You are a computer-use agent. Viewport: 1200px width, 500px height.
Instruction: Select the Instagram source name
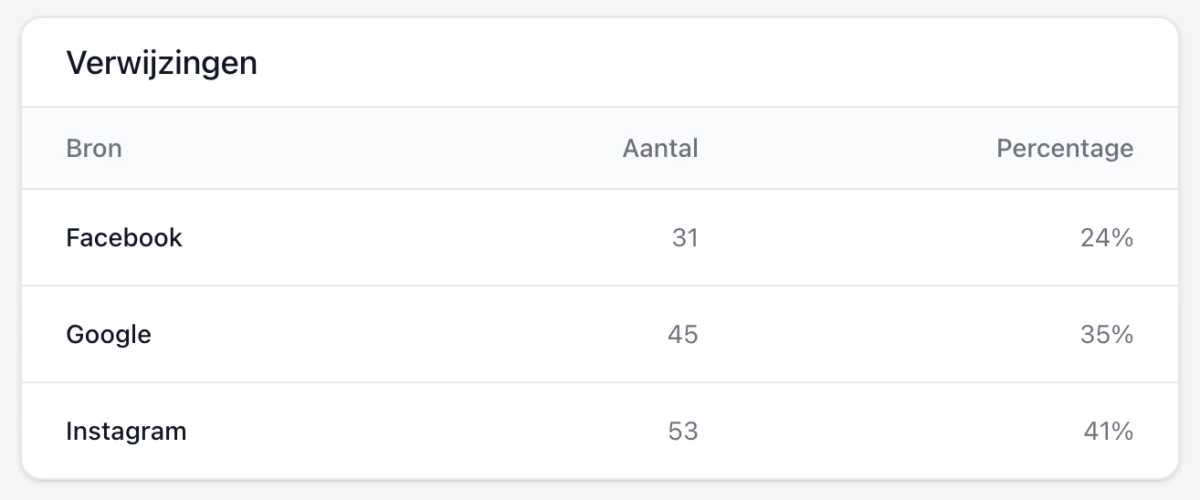(x=126, y=432)
